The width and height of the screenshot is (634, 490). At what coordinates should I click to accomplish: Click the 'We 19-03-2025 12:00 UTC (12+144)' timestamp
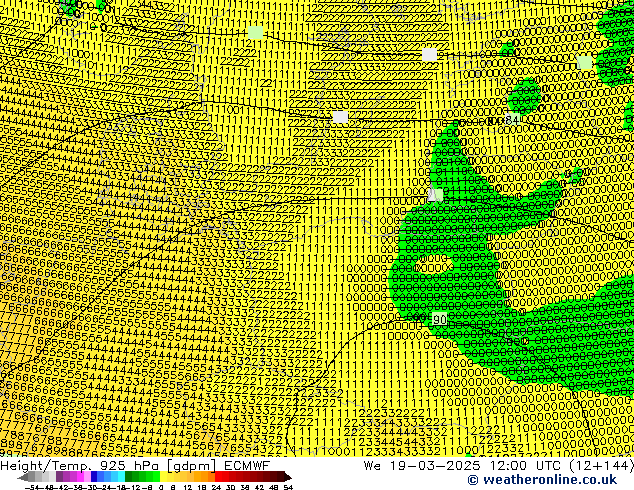[x=498, y=465]
